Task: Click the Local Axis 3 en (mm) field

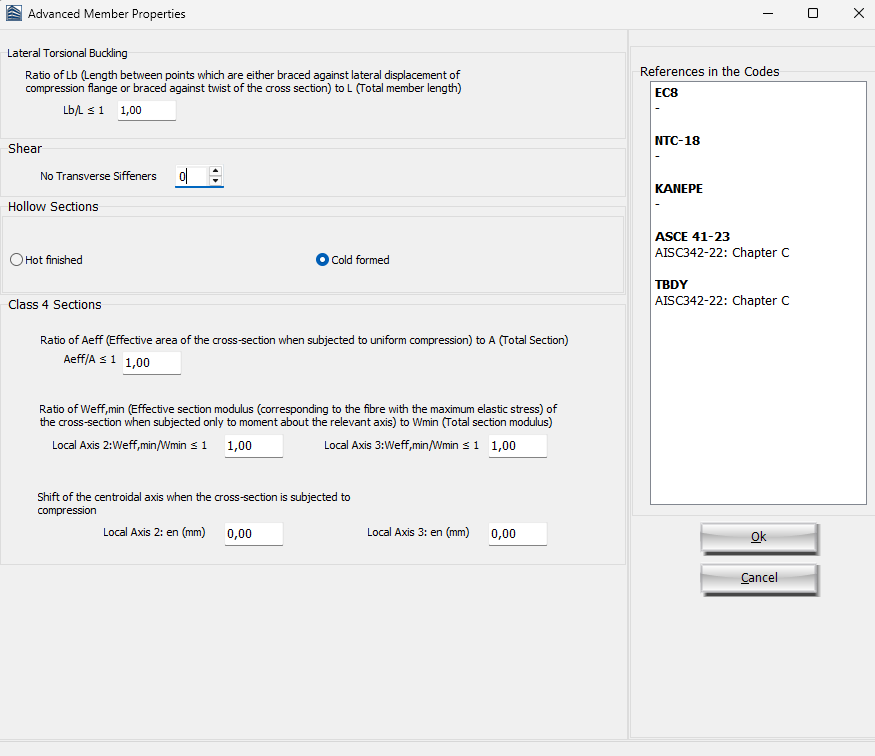Action: click(x=517, y=534)
